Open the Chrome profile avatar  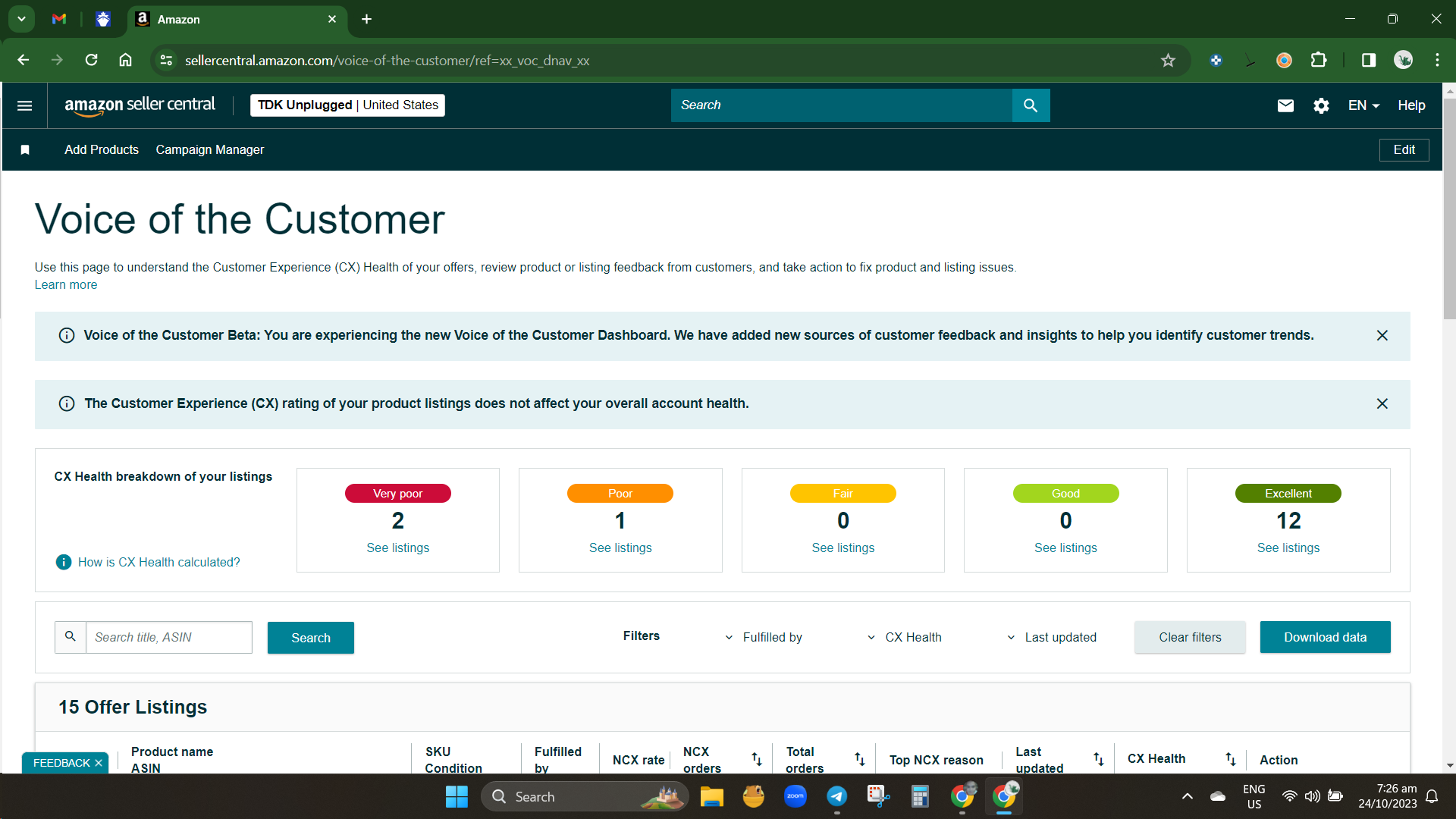(x=1403, y=60)
